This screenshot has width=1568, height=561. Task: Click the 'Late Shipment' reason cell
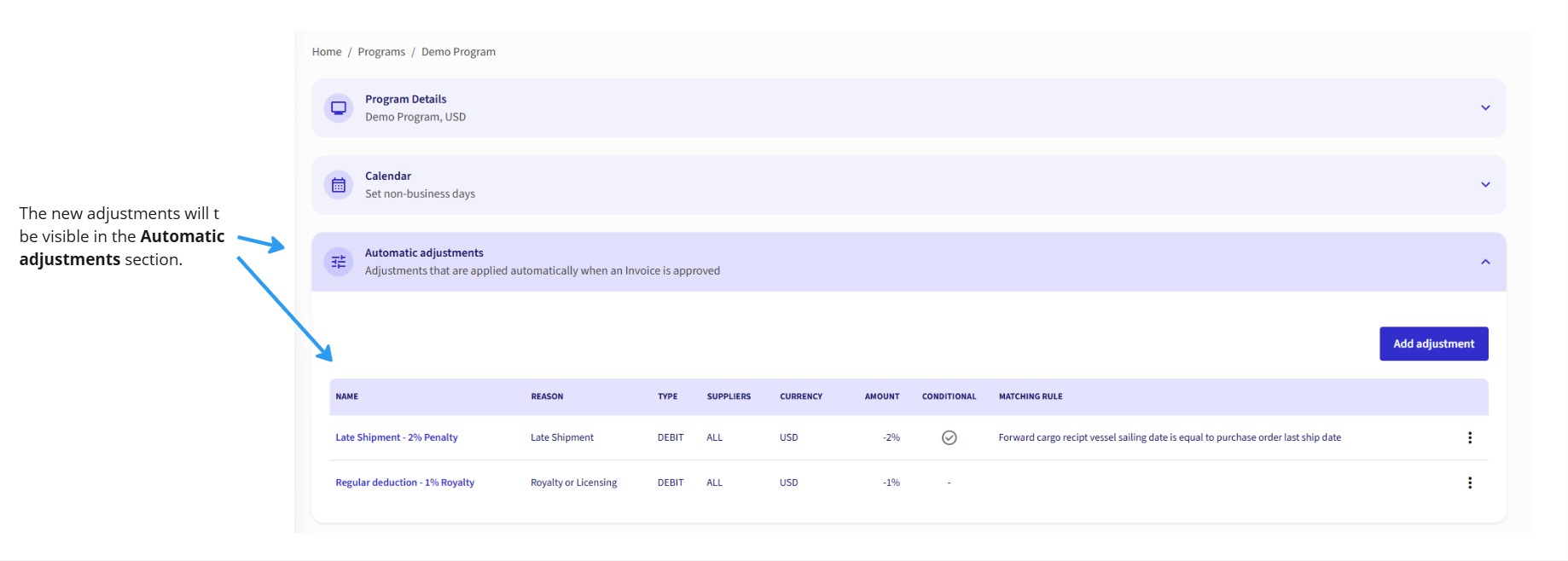[562, 437]
